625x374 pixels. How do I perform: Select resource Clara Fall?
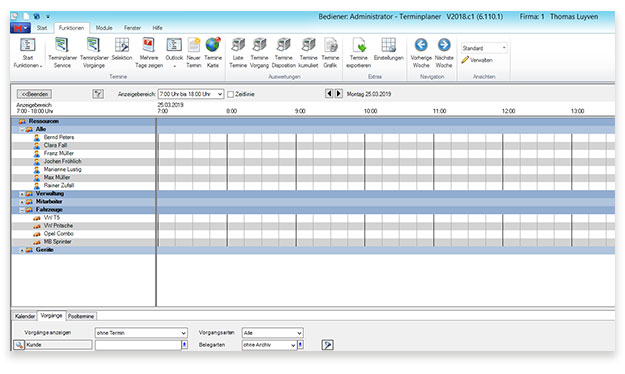click(x=55, y=145)
